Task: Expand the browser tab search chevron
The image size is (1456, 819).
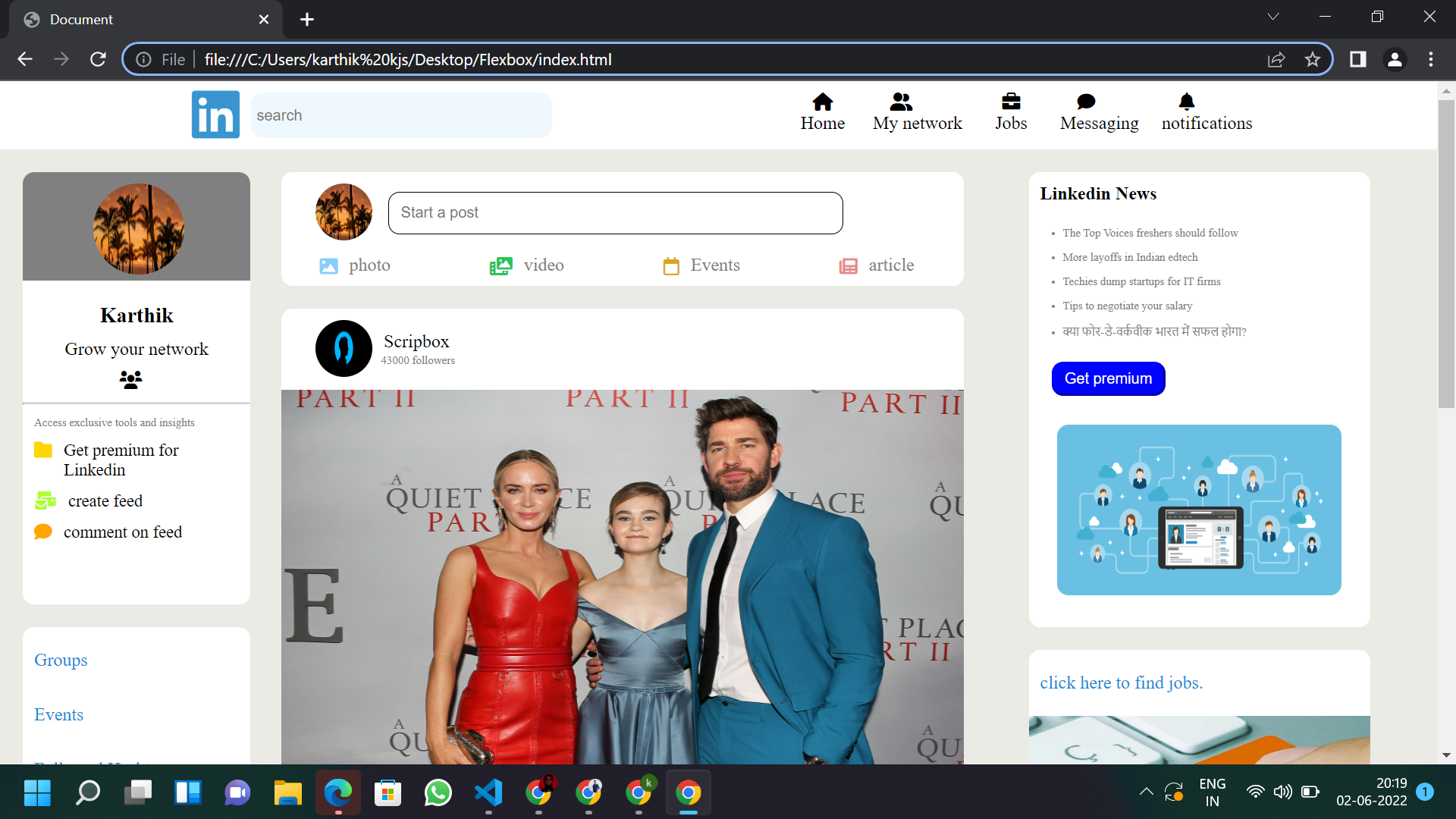Action: pyautogui.click(x=1273, y=17)
